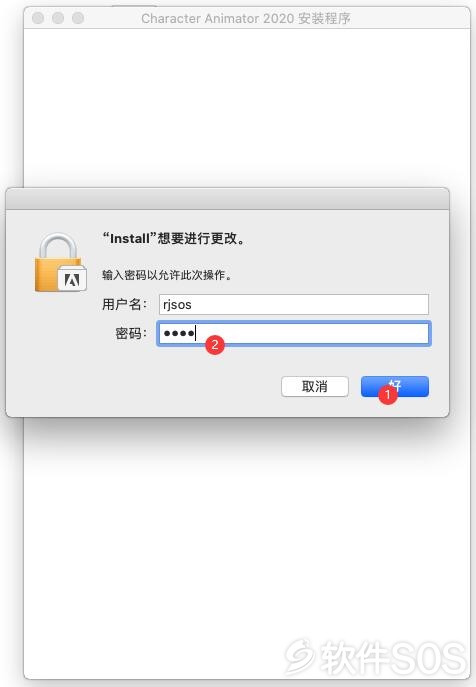Click the 输入密码以允许此次操作 message text
Viewport: 476px width, 687px height.
pyautogui.click(x=167, y=275)
